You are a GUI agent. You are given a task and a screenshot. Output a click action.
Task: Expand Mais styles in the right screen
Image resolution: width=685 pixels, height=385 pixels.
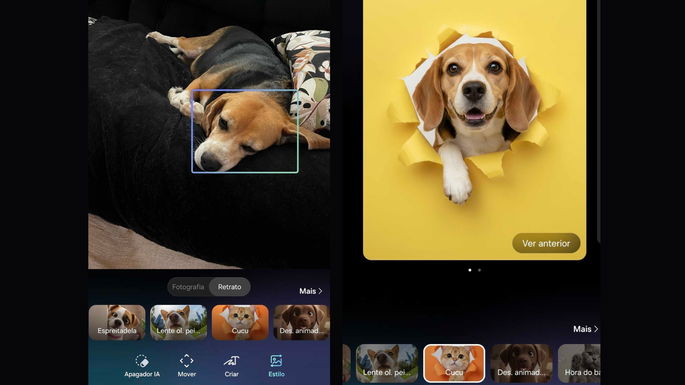click(x=585, y=329)
